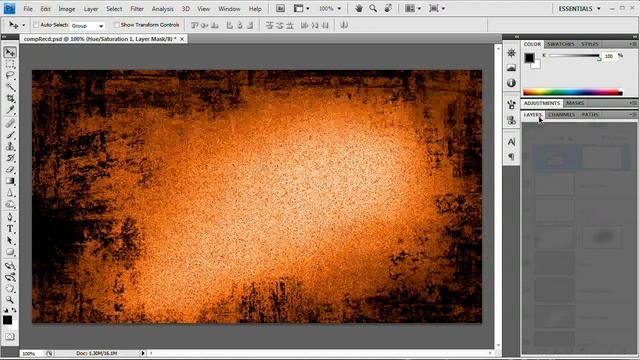Switch to the Styles tab
This screenshot has width=640, height=360.
point(590,44)
